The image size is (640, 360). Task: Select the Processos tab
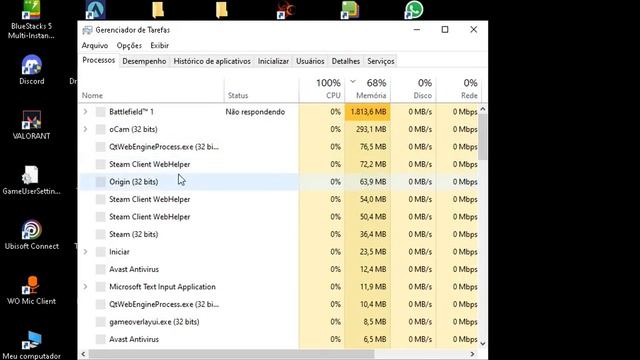point(98,60)
